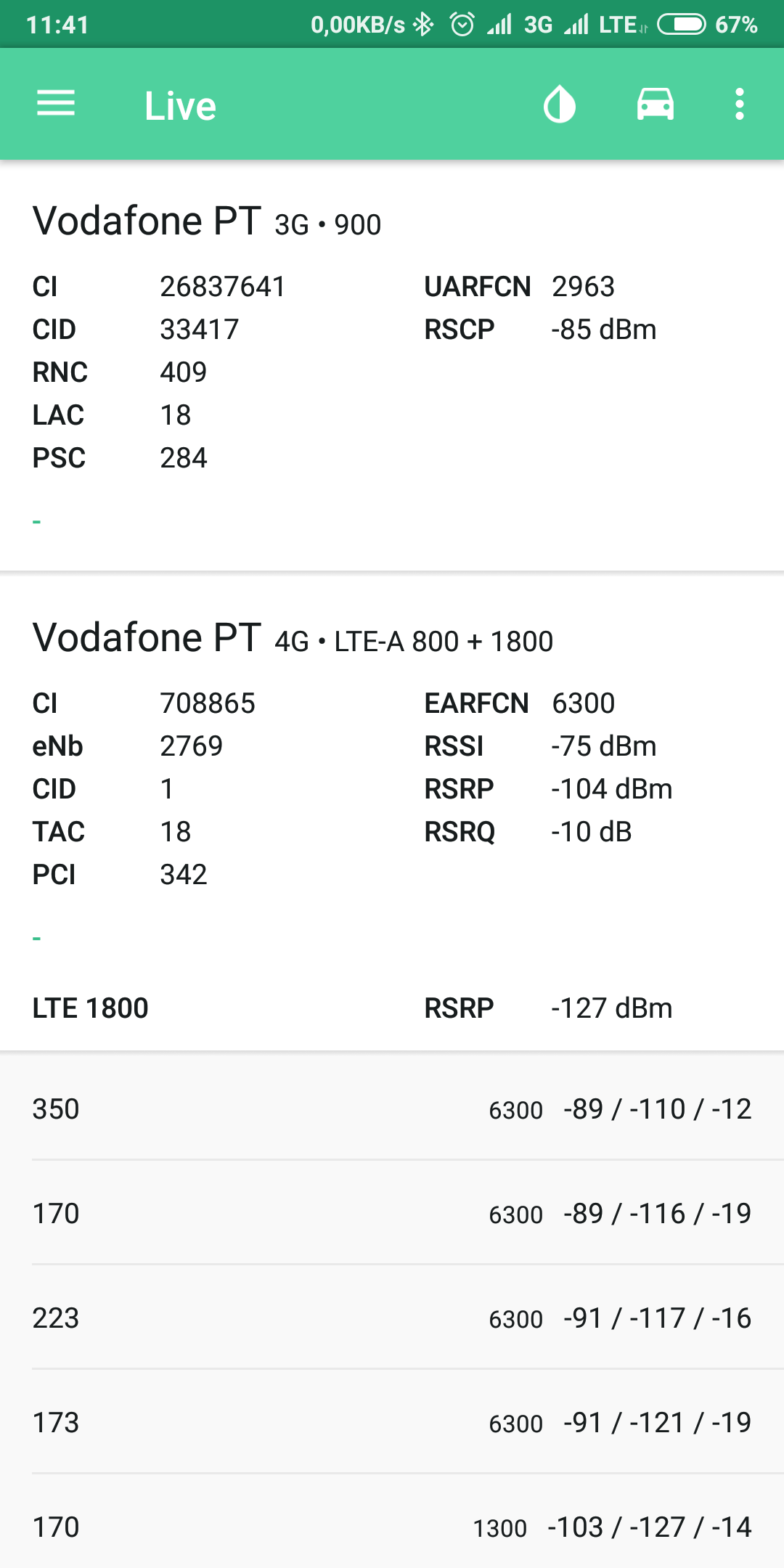Tap the Live screen title
Viewport: 784px width, 1568px height.
click(x=180, y=106)
